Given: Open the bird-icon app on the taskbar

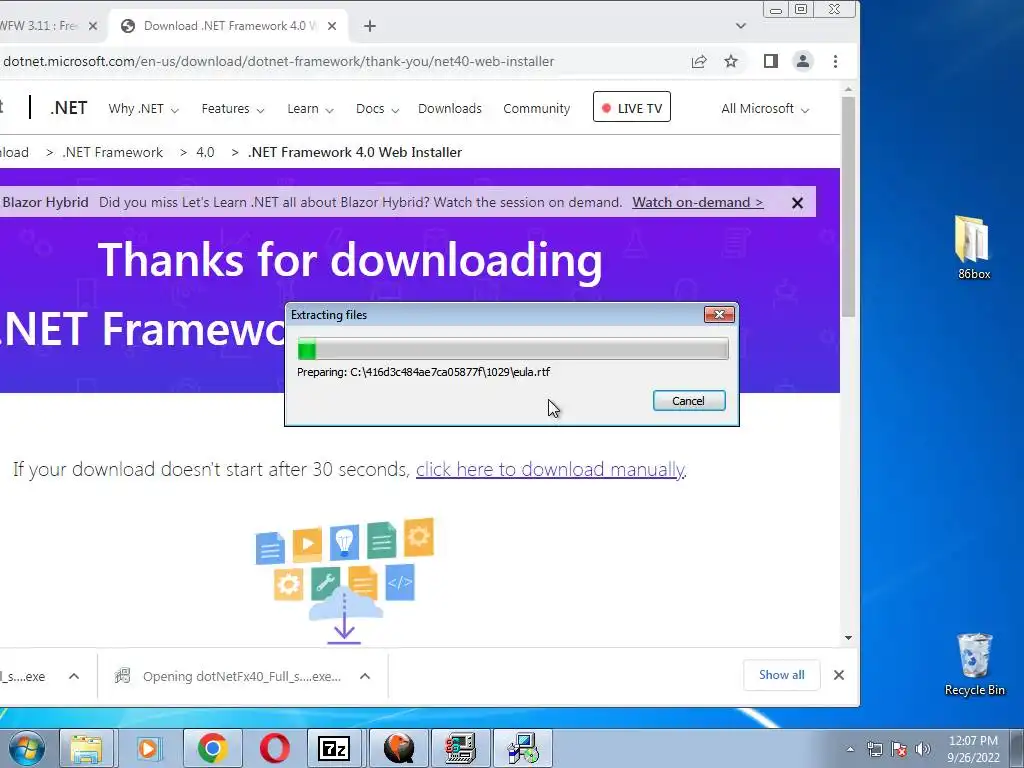Looking at the screenshot, I should [x=398, y=748].
